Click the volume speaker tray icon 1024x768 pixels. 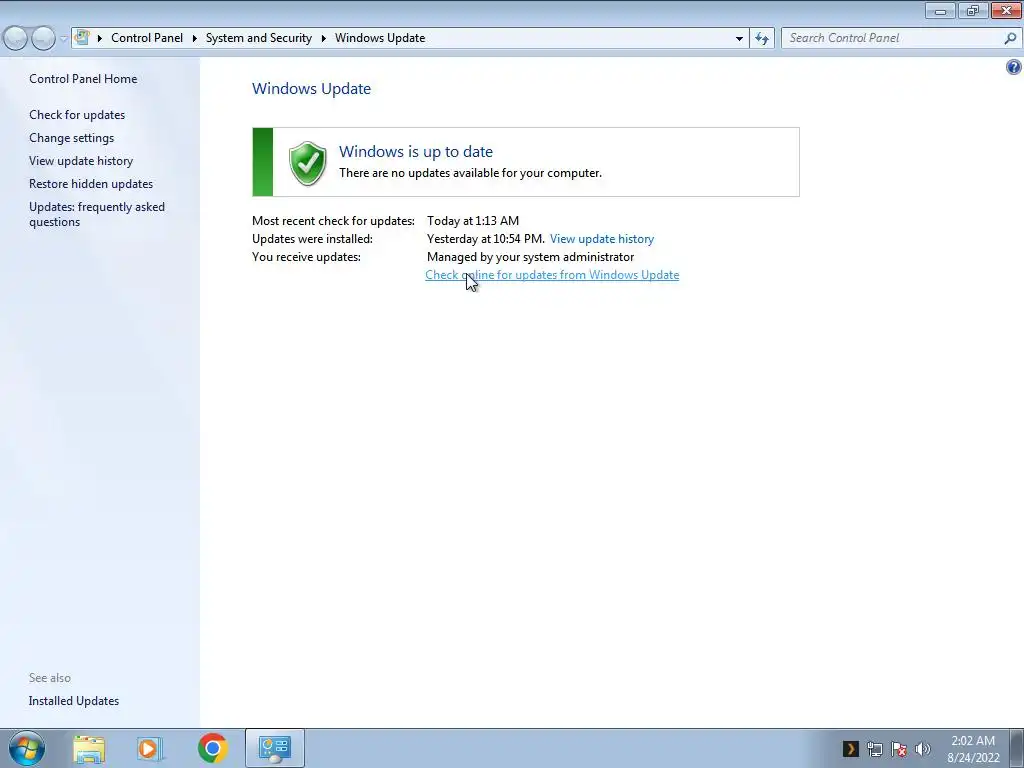pyautogui.click(x=923, y=748)
